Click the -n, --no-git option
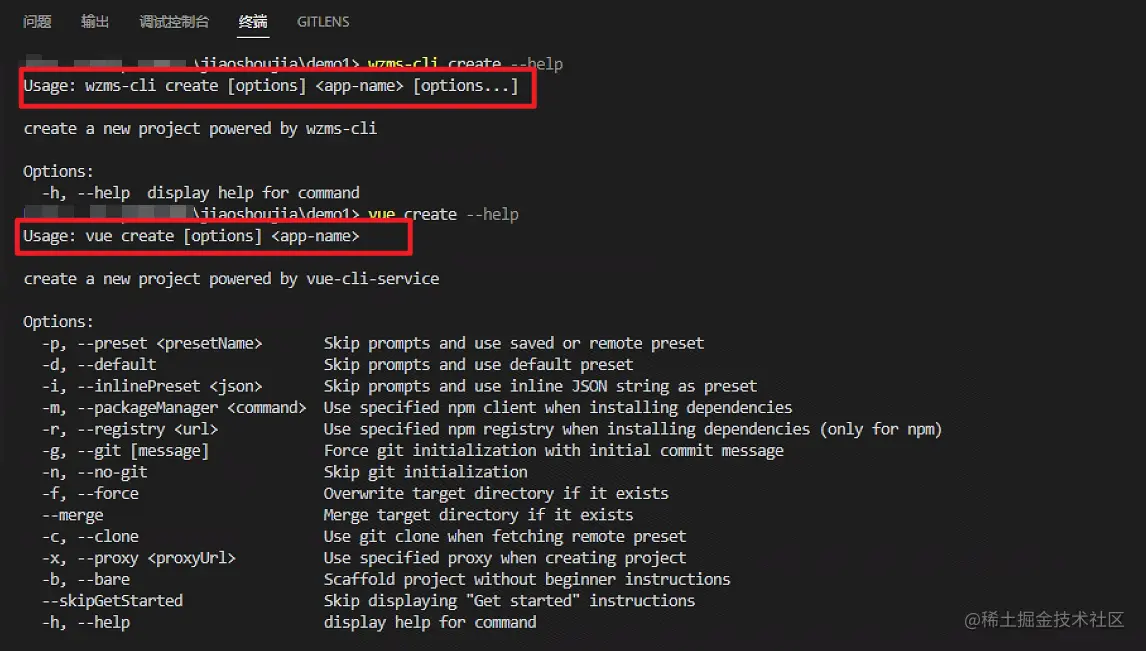This screenshot has width=1146, height=651. pos(94,472)
